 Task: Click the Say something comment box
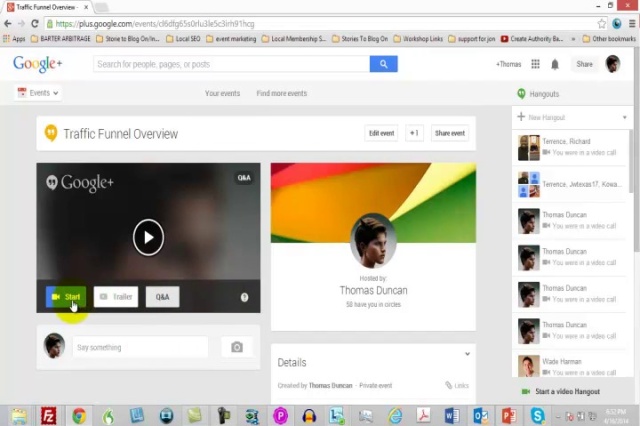click(140, 347)
